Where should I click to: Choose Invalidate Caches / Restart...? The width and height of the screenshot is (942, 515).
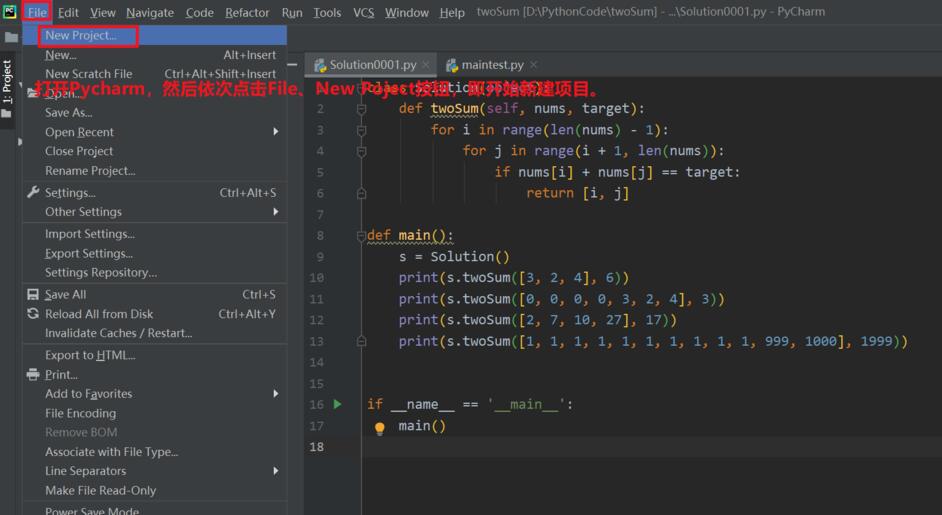point(154,333)
